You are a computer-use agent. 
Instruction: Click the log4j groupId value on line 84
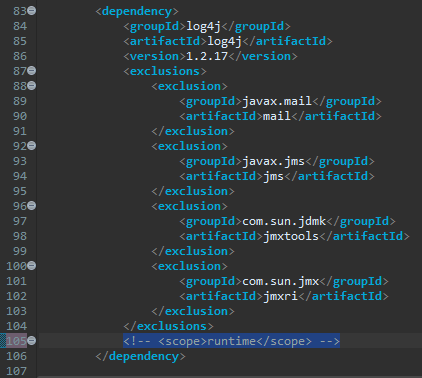(x=203, y=26)
